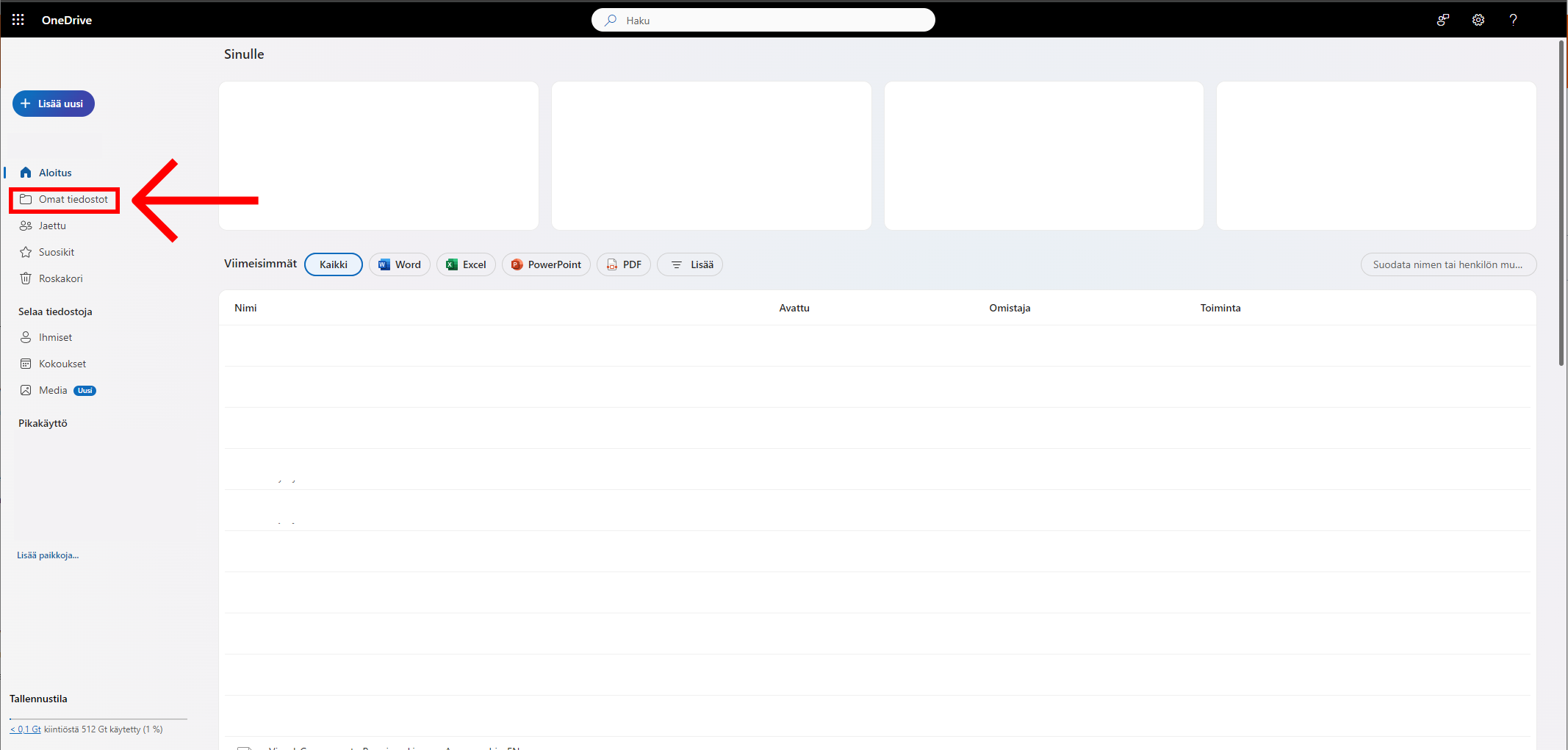The height and width of the screenshot is (750, 1568).
Task: Open the settings gear icon
Action: tap(1478, 20)
